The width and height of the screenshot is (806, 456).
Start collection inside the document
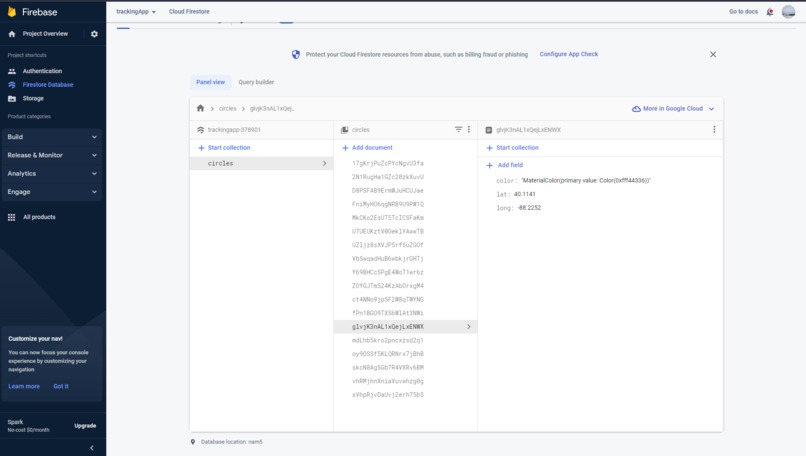coord(512,148)
